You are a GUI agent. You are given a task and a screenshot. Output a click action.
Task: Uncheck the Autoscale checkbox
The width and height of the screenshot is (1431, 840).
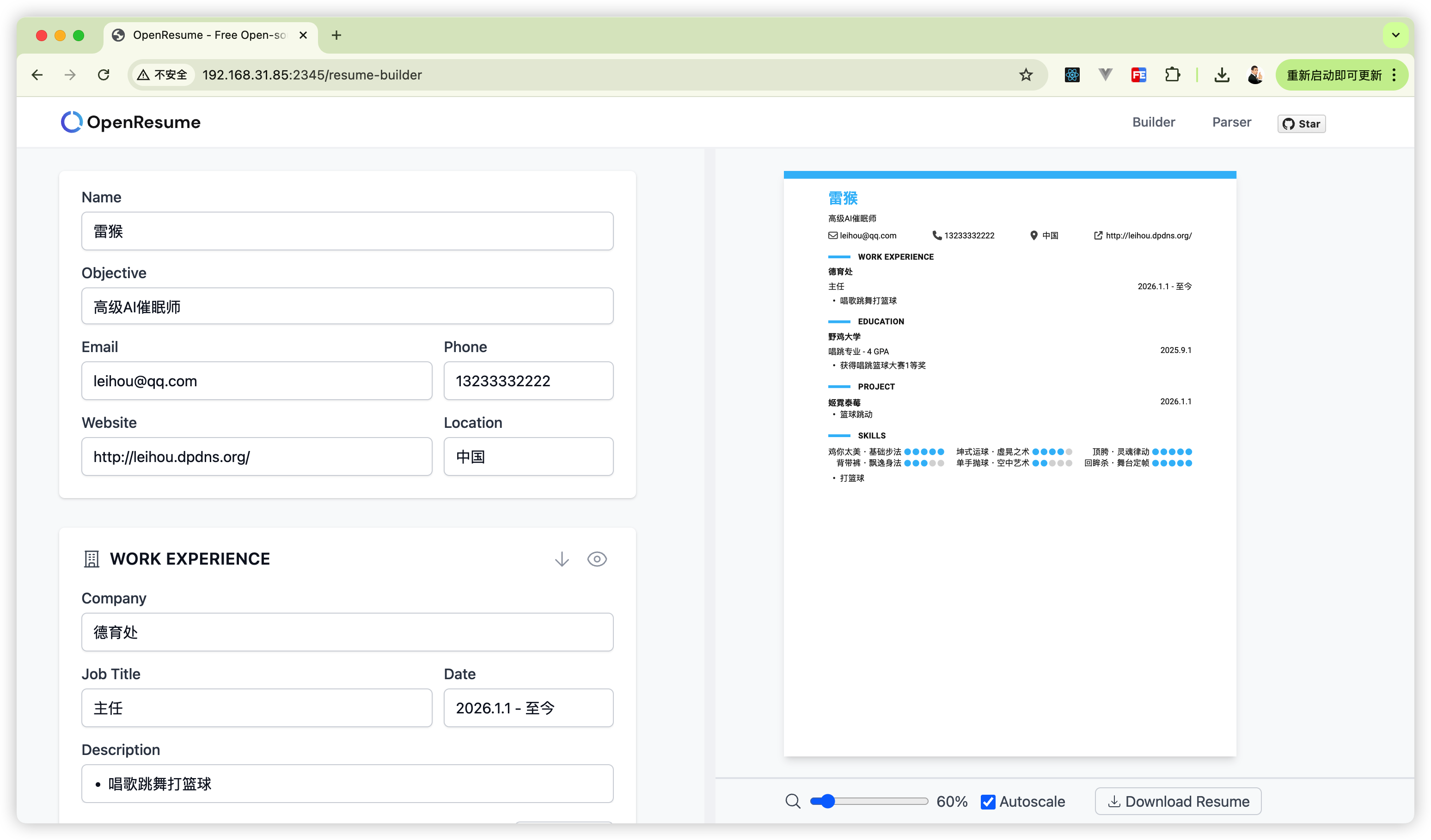click(988, 801)
